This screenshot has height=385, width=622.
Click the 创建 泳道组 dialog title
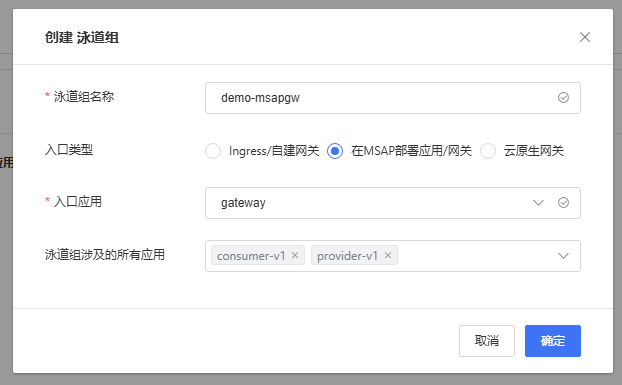click(82, 38)
